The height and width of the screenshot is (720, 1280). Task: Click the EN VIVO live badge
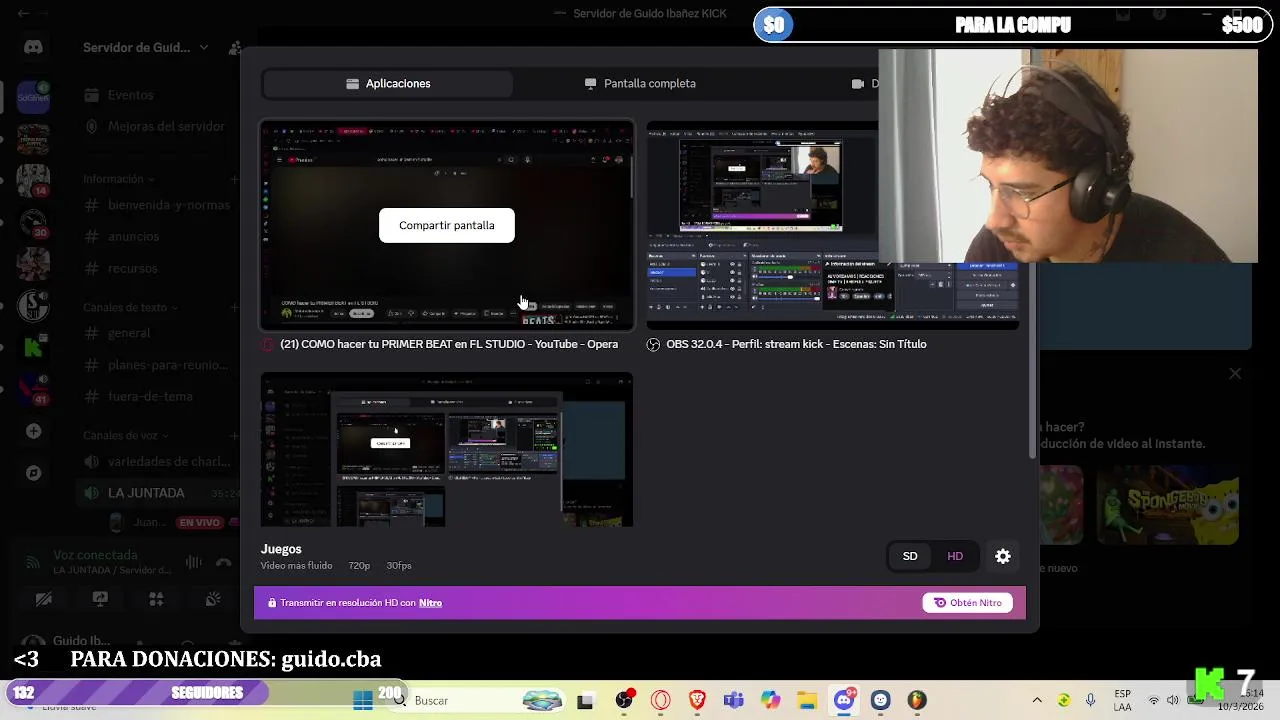tap(199, 523)
